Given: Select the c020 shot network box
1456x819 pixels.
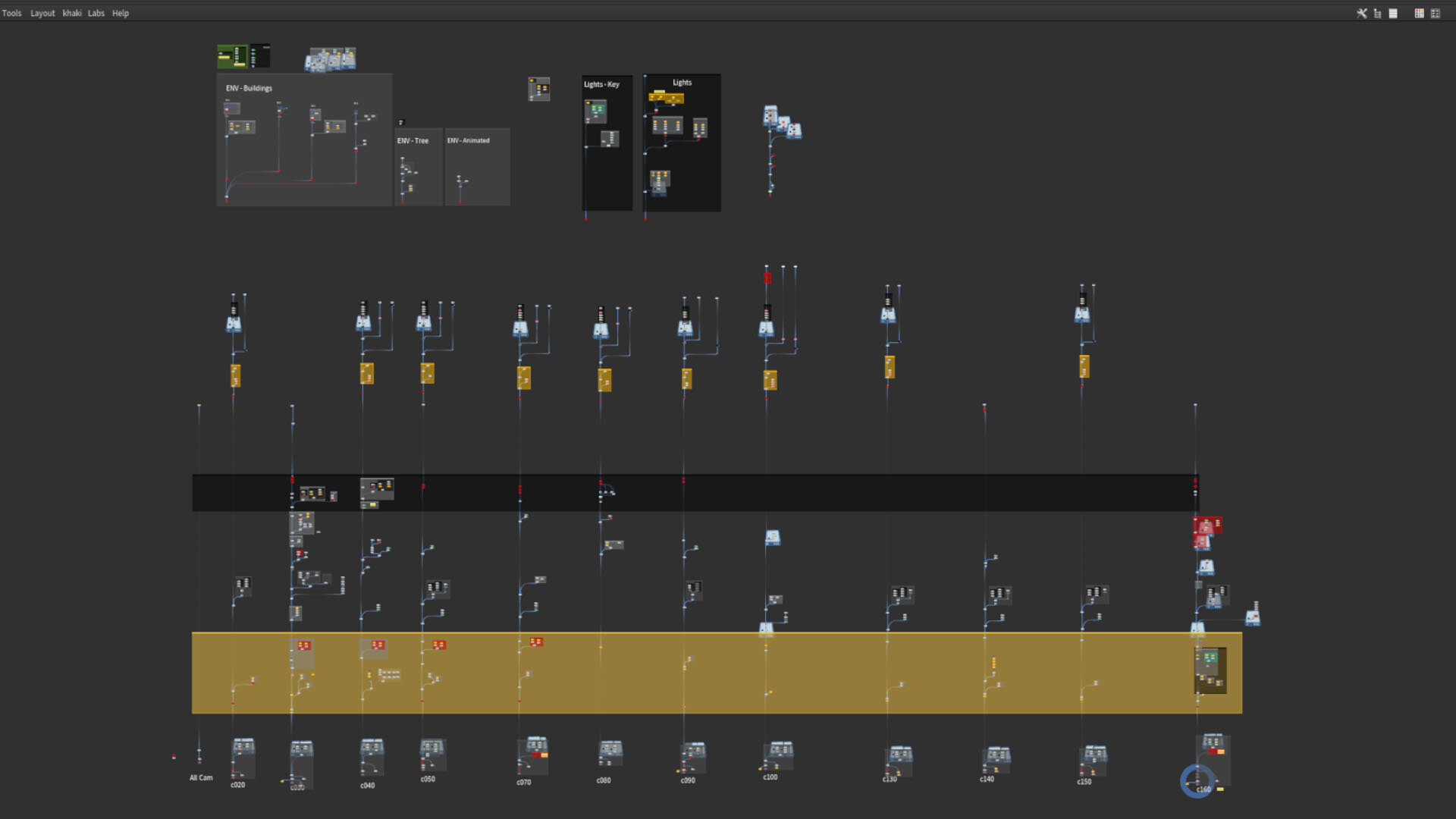Looking at the screenshot, I should 243,758.
